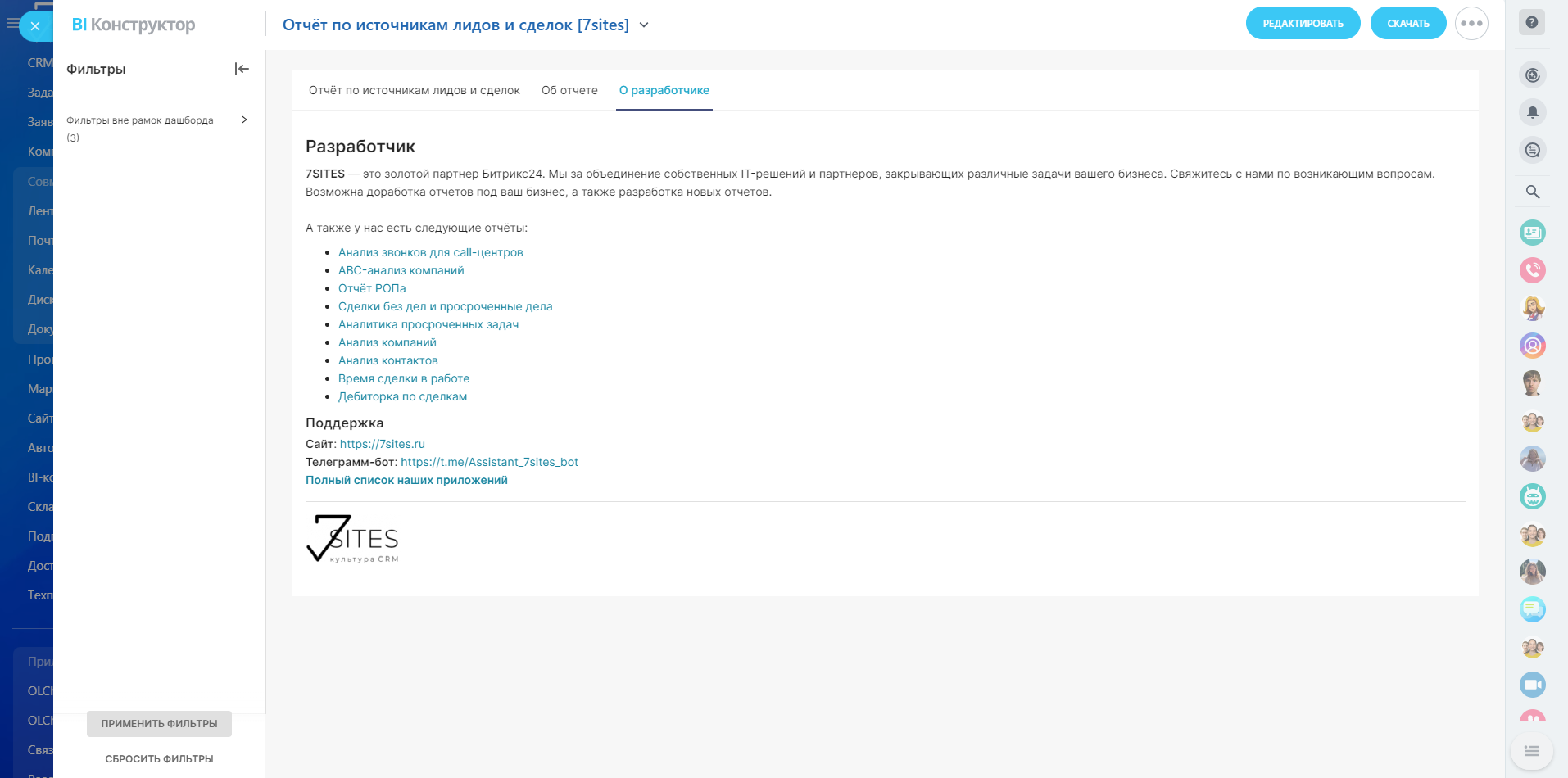Click the СКАЧАТЬ button

click(1407, 24)
